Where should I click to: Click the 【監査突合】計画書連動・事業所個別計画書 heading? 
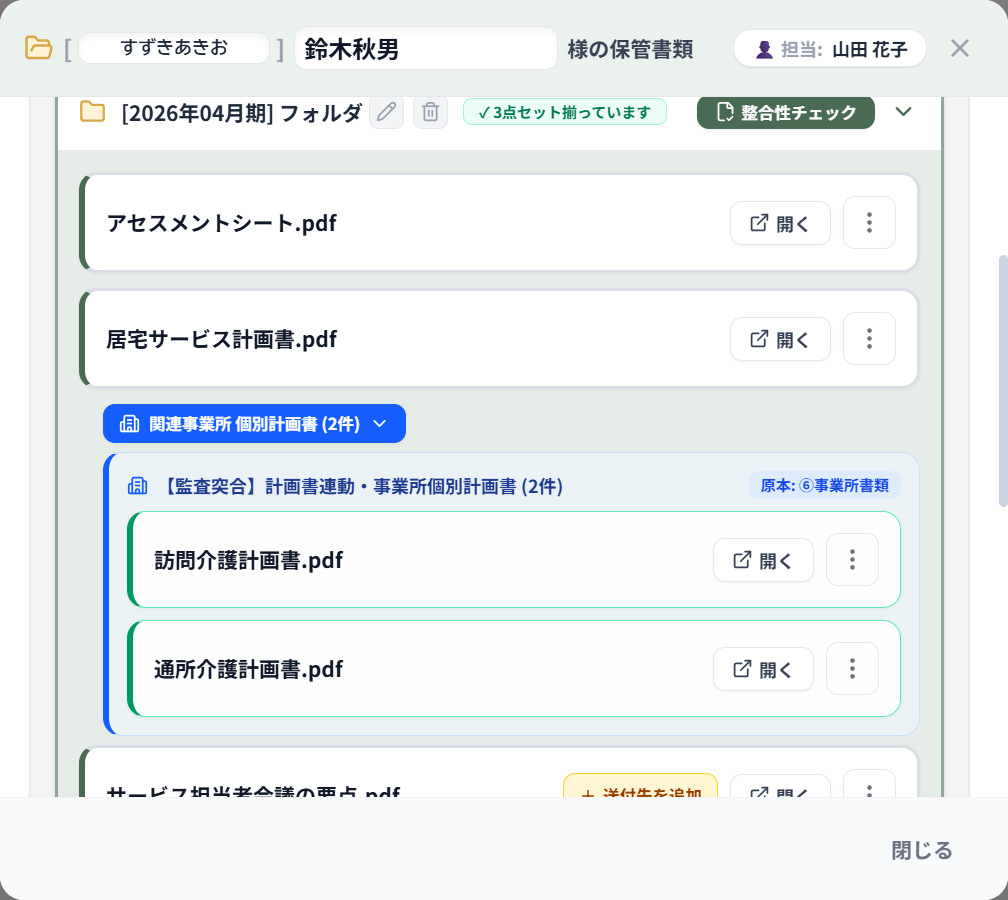pos(361,486)
